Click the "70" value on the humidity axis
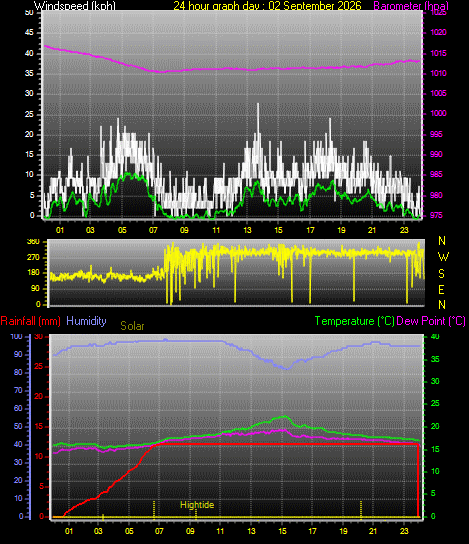 coord(18,391)
